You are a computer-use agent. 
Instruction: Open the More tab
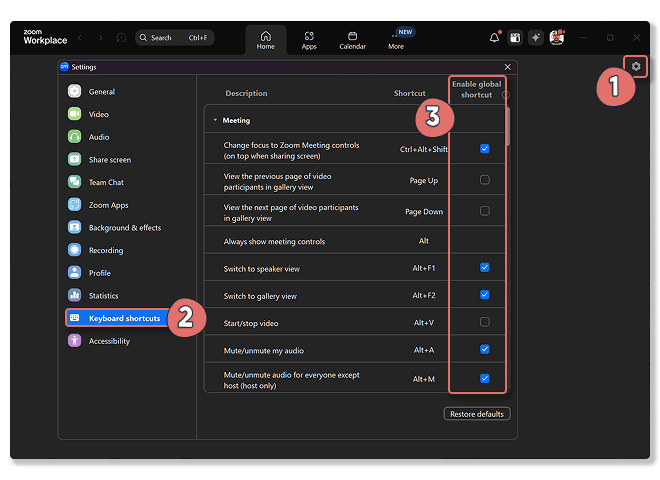(x=396, y=40)
